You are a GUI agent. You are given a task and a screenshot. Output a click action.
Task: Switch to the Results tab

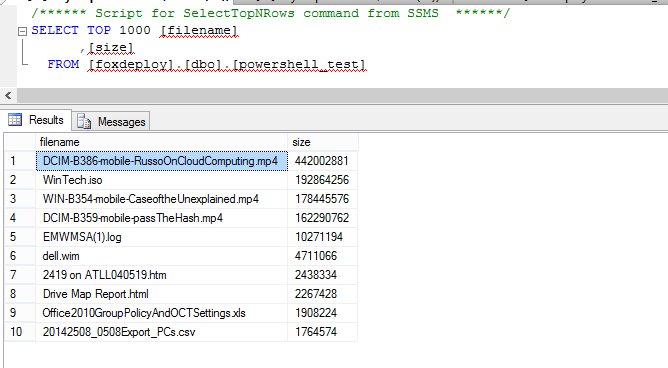36,120
